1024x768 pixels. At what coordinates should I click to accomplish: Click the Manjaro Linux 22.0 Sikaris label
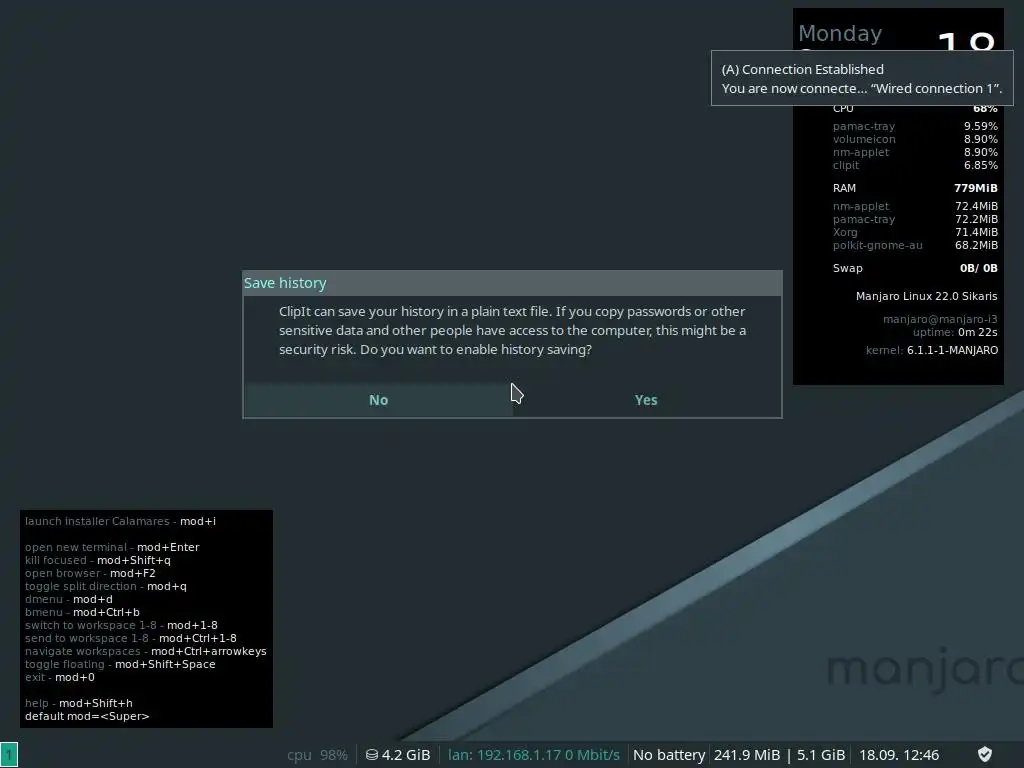tap(927, 296)
